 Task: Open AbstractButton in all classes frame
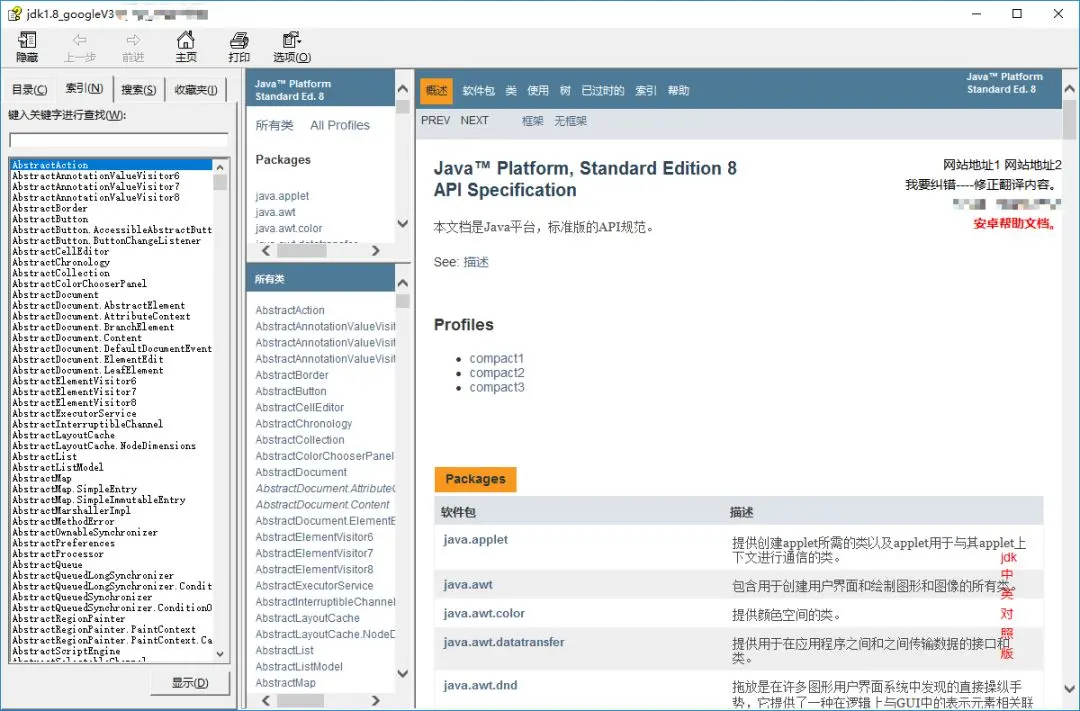pos(291,391)
